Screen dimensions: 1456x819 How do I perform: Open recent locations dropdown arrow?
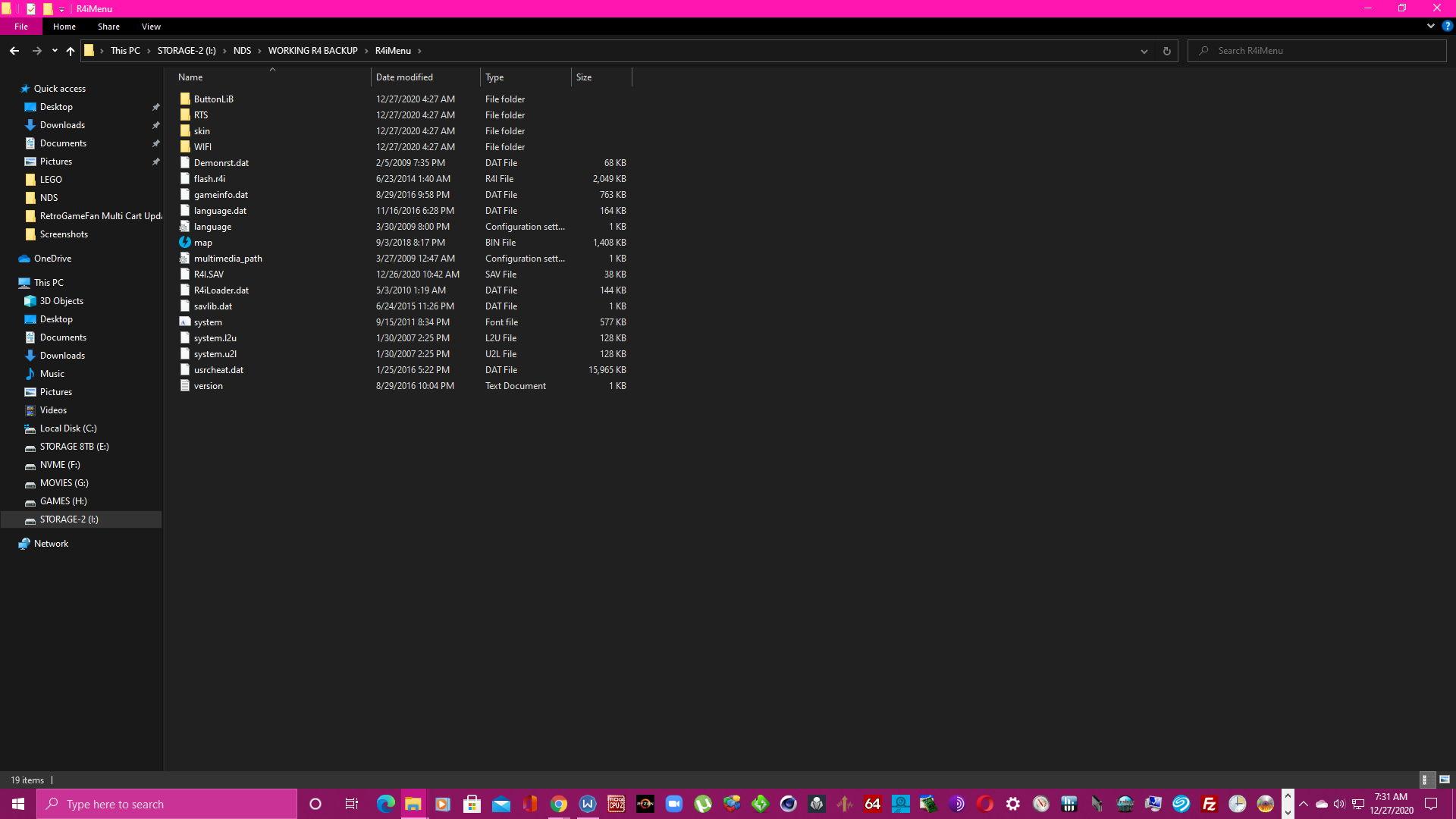click(x=55, y=51)
